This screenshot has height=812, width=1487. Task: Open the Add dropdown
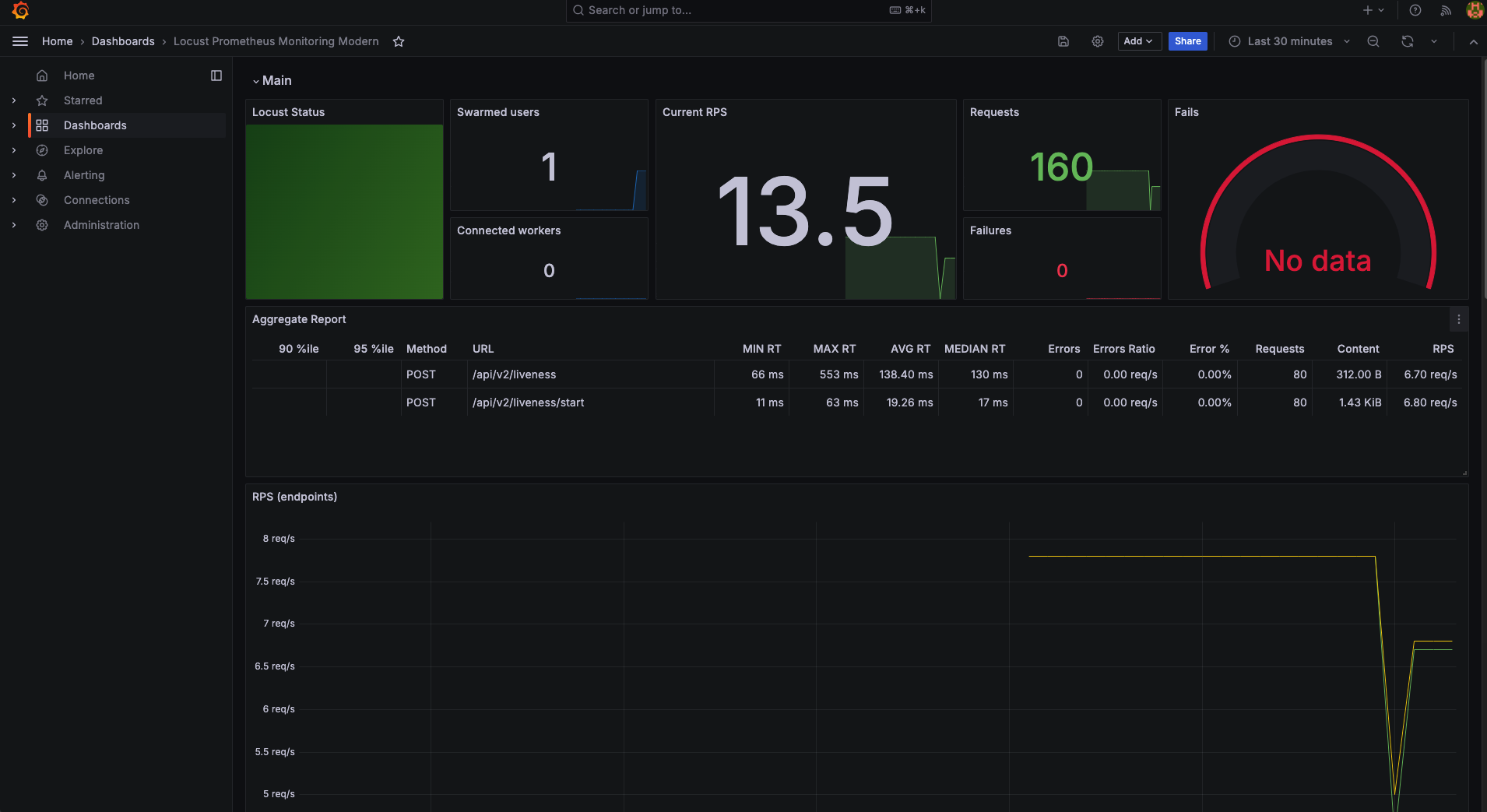[x=1139, y=41]
